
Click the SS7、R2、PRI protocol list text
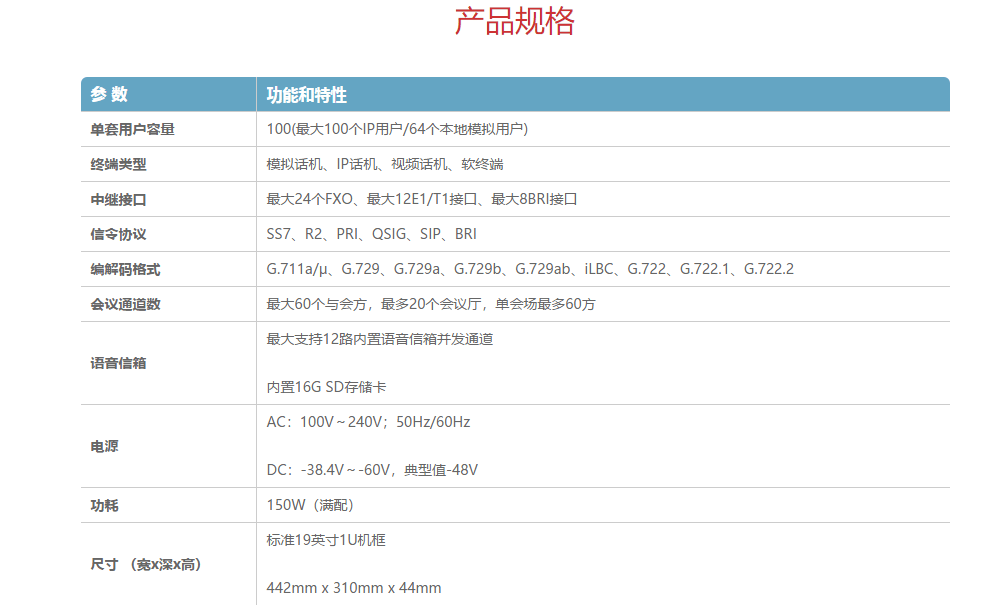point(371,234)
